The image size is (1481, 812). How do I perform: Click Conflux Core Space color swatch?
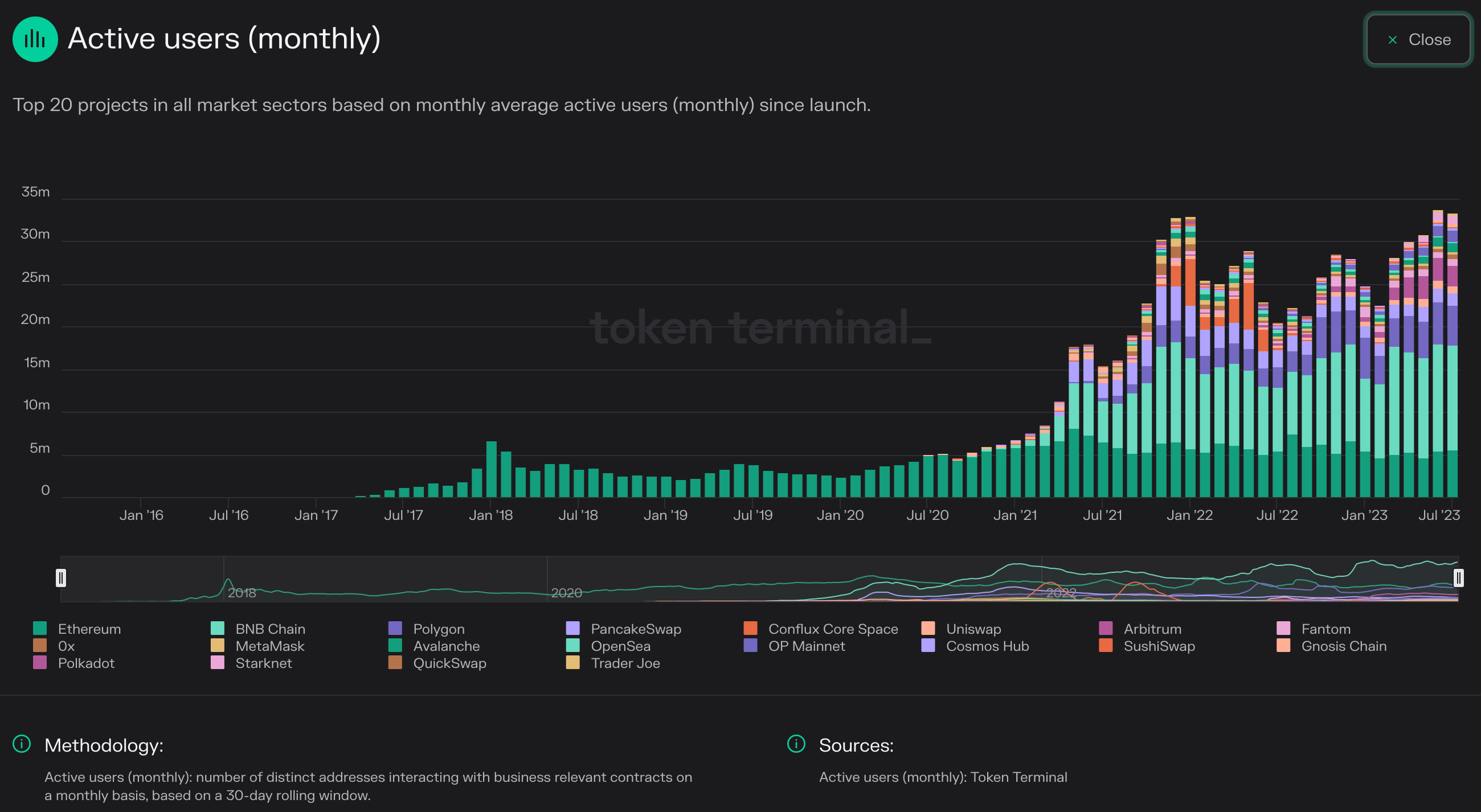point(750,628)
